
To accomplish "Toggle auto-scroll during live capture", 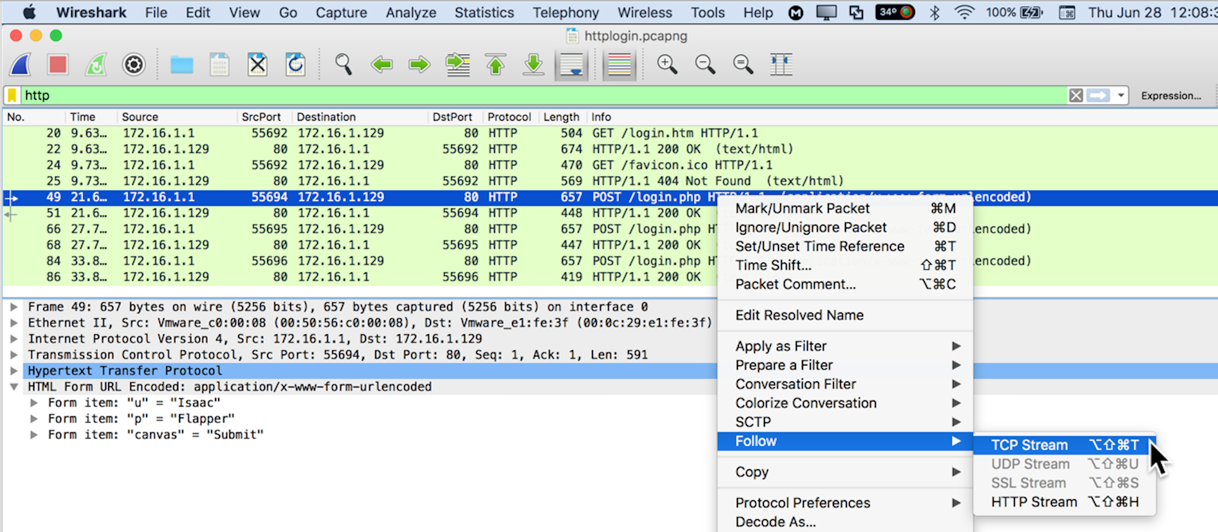I will pos(571,65).
